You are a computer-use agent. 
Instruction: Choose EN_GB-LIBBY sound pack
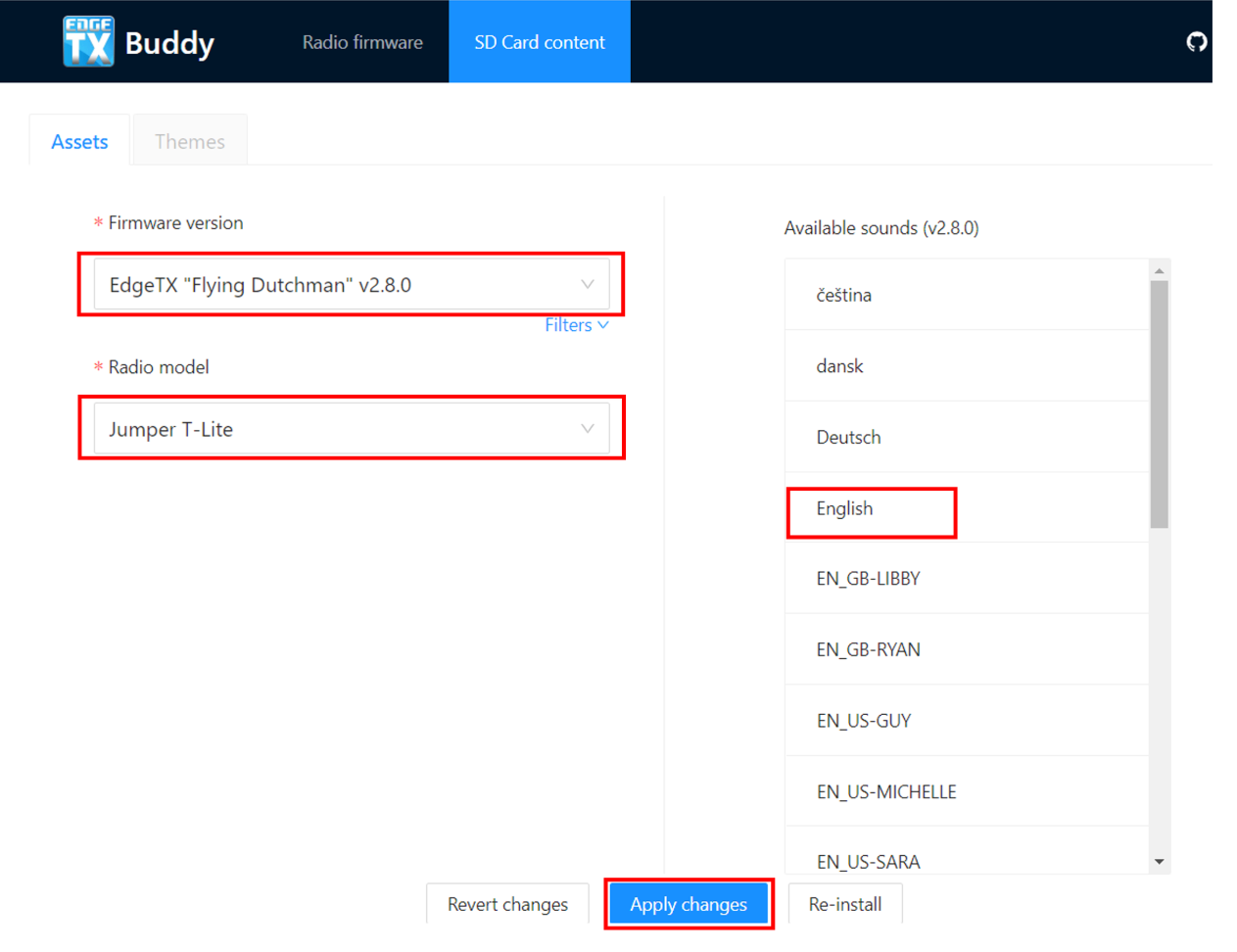pos(967,579)
